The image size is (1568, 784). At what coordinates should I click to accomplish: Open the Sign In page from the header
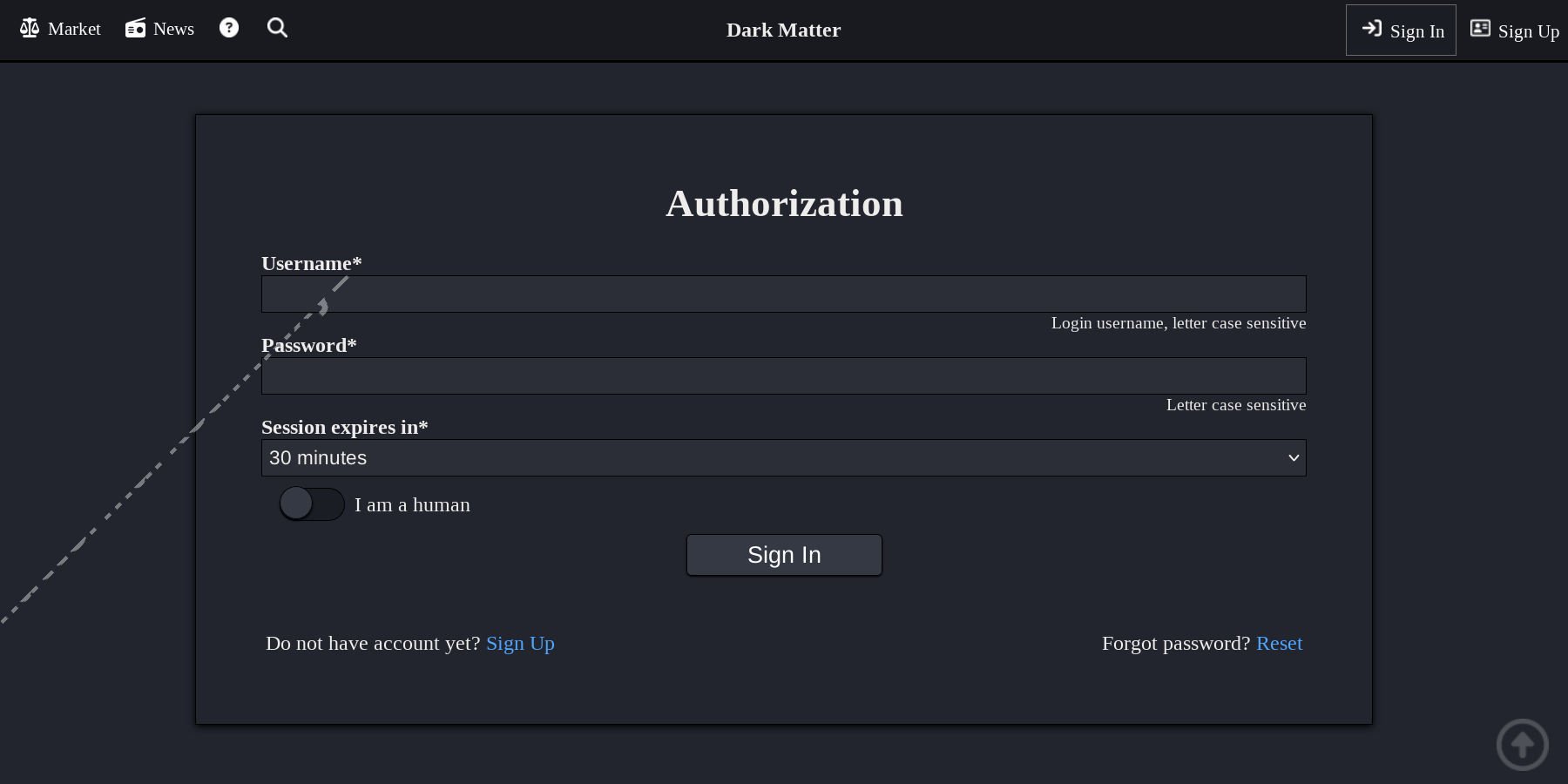pyautogui.click(x=1401, y=29)
